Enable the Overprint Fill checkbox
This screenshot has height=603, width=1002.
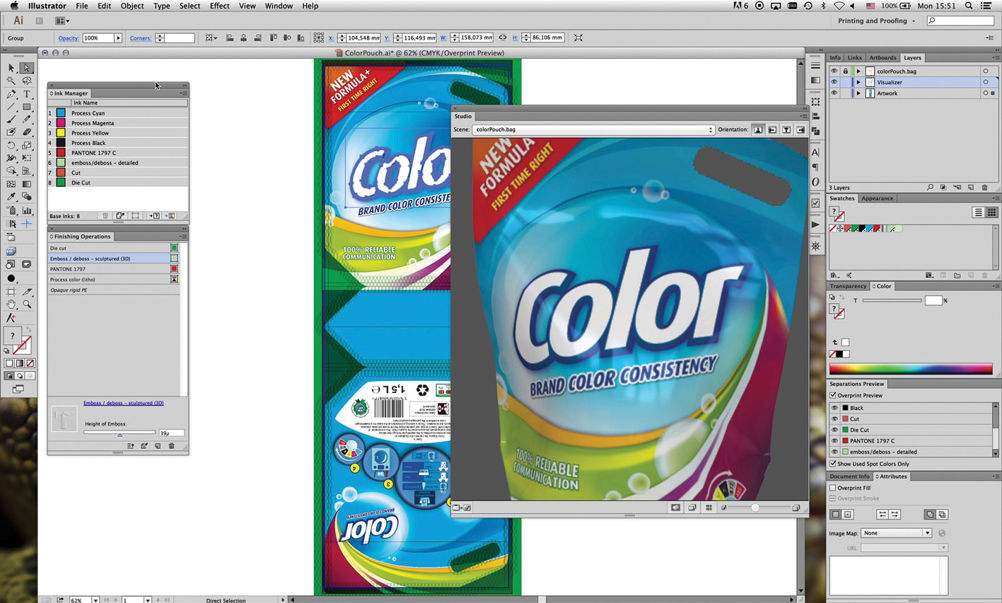coord(833,487)
